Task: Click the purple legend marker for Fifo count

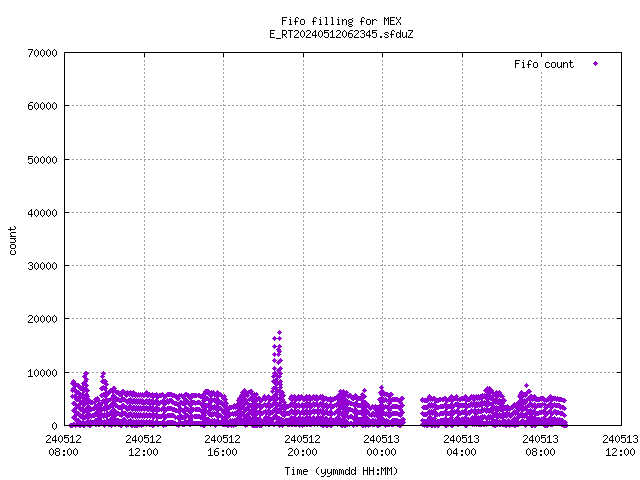Action: pos(596,64)
